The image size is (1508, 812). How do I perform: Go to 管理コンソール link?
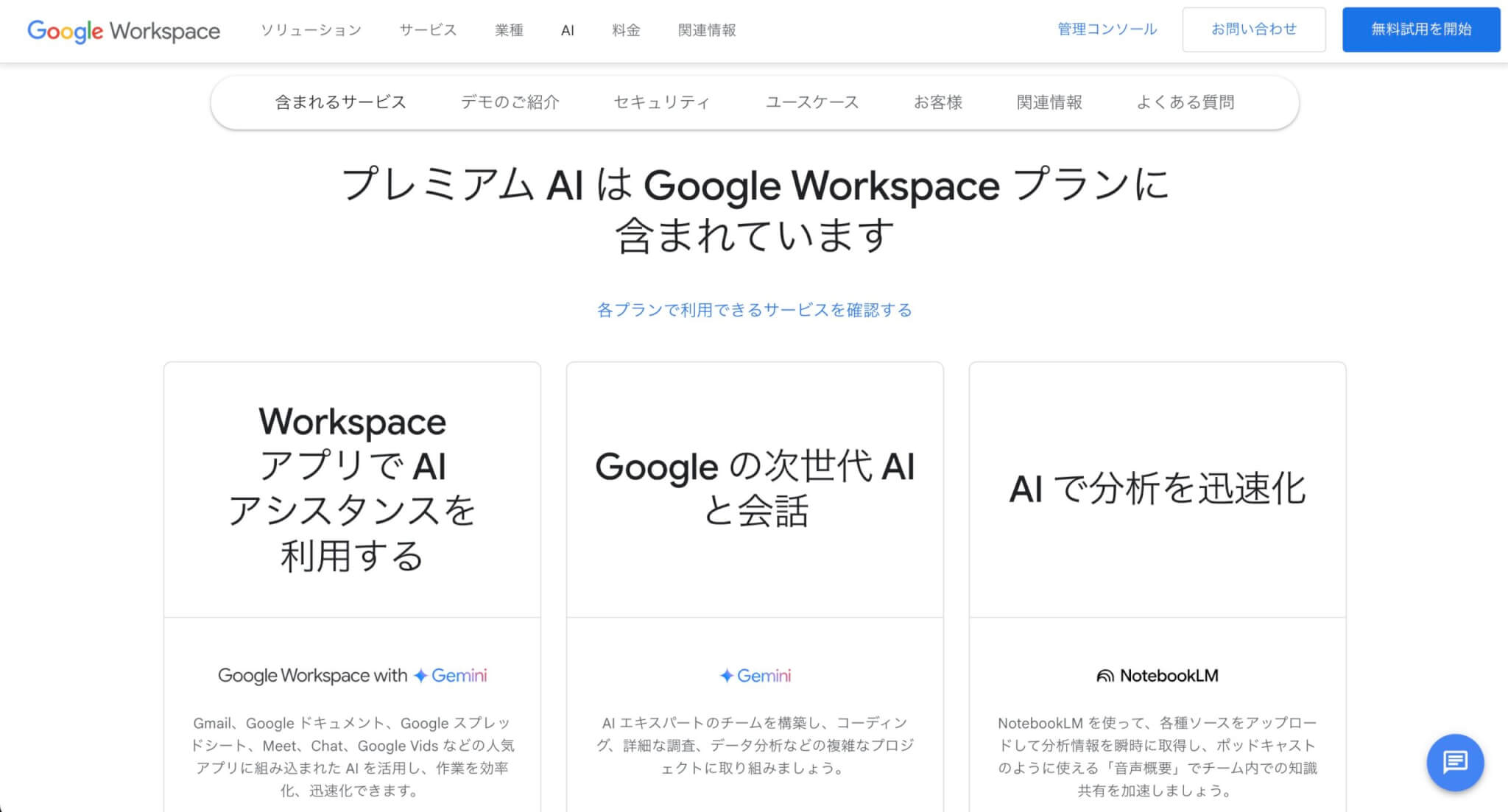[x=1107, y=29]
